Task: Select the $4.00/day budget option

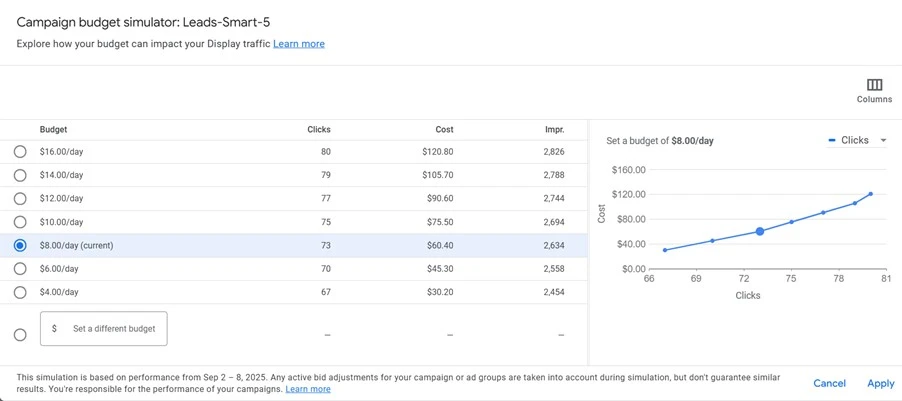Action: point(20,292)
